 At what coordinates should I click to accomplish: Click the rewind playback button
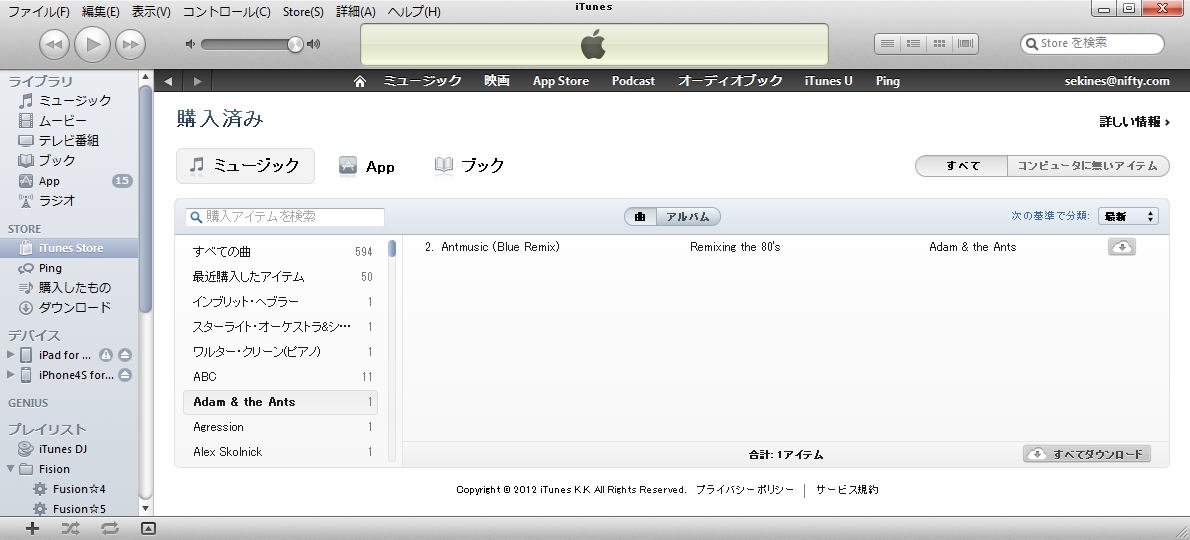pyautogui.click(x=54, y=45)
